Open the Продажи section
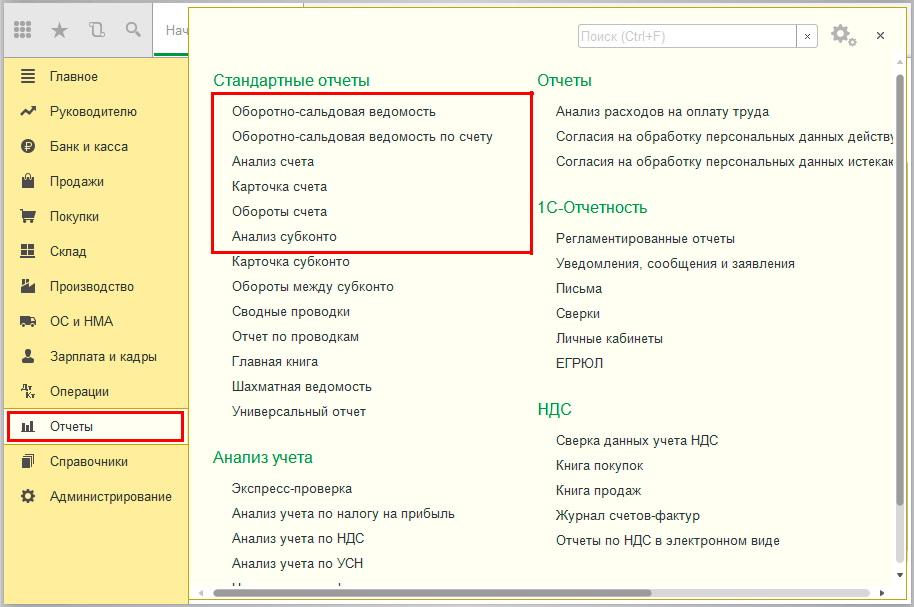Viewport: 914px width, 607px height. (x=76, y=181)
